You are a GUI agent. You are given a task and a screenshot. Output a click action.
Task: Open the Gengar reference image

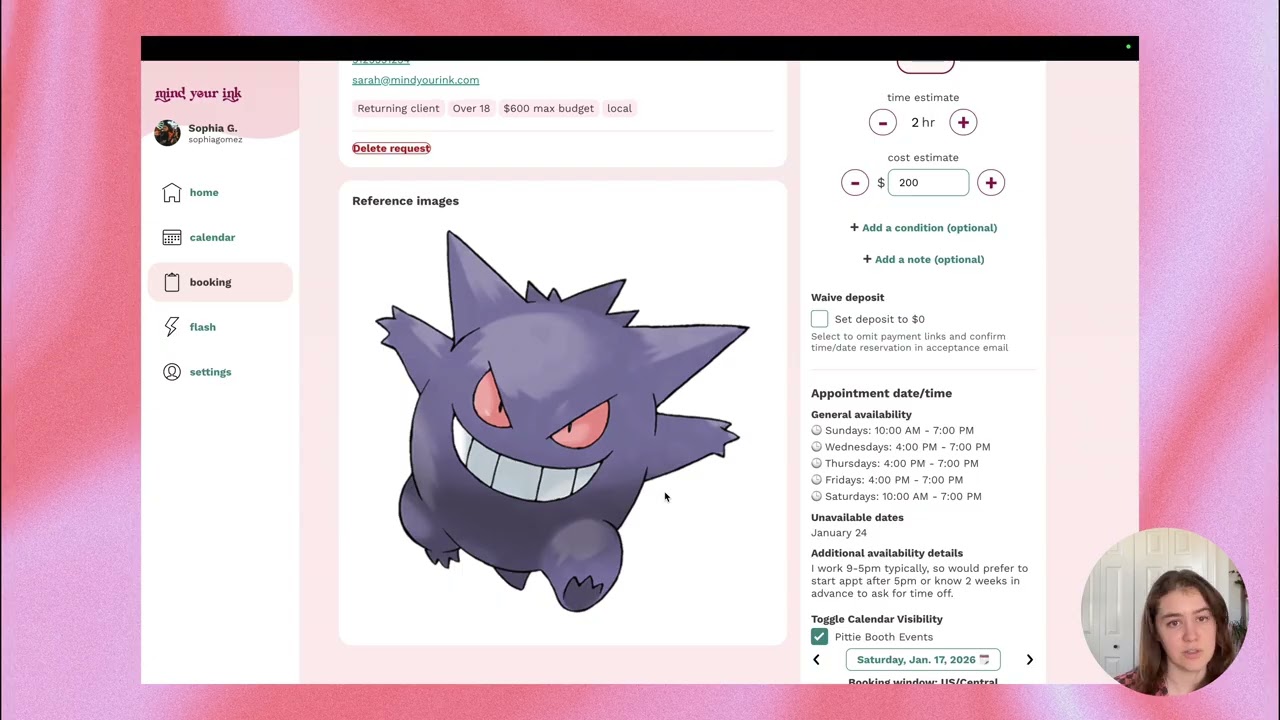click(x=562, y=420)
